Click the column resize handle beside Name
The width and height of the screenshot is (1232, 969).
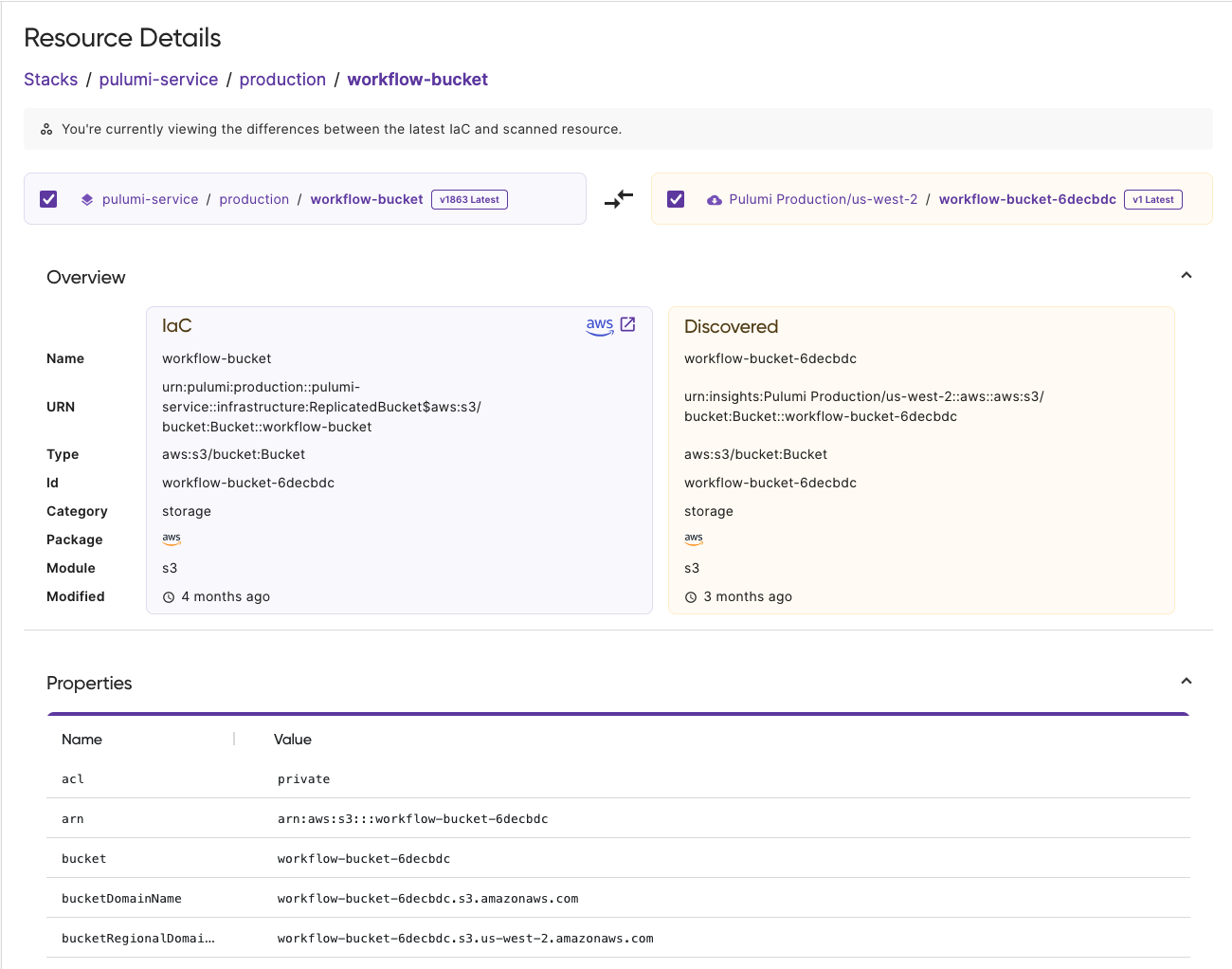[234, 739]
